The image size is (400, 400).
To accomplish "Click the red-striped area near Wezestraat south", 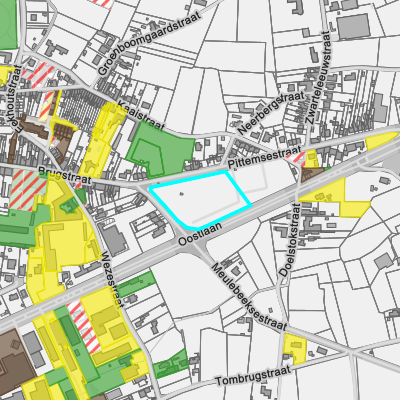I will pos(83,327).
